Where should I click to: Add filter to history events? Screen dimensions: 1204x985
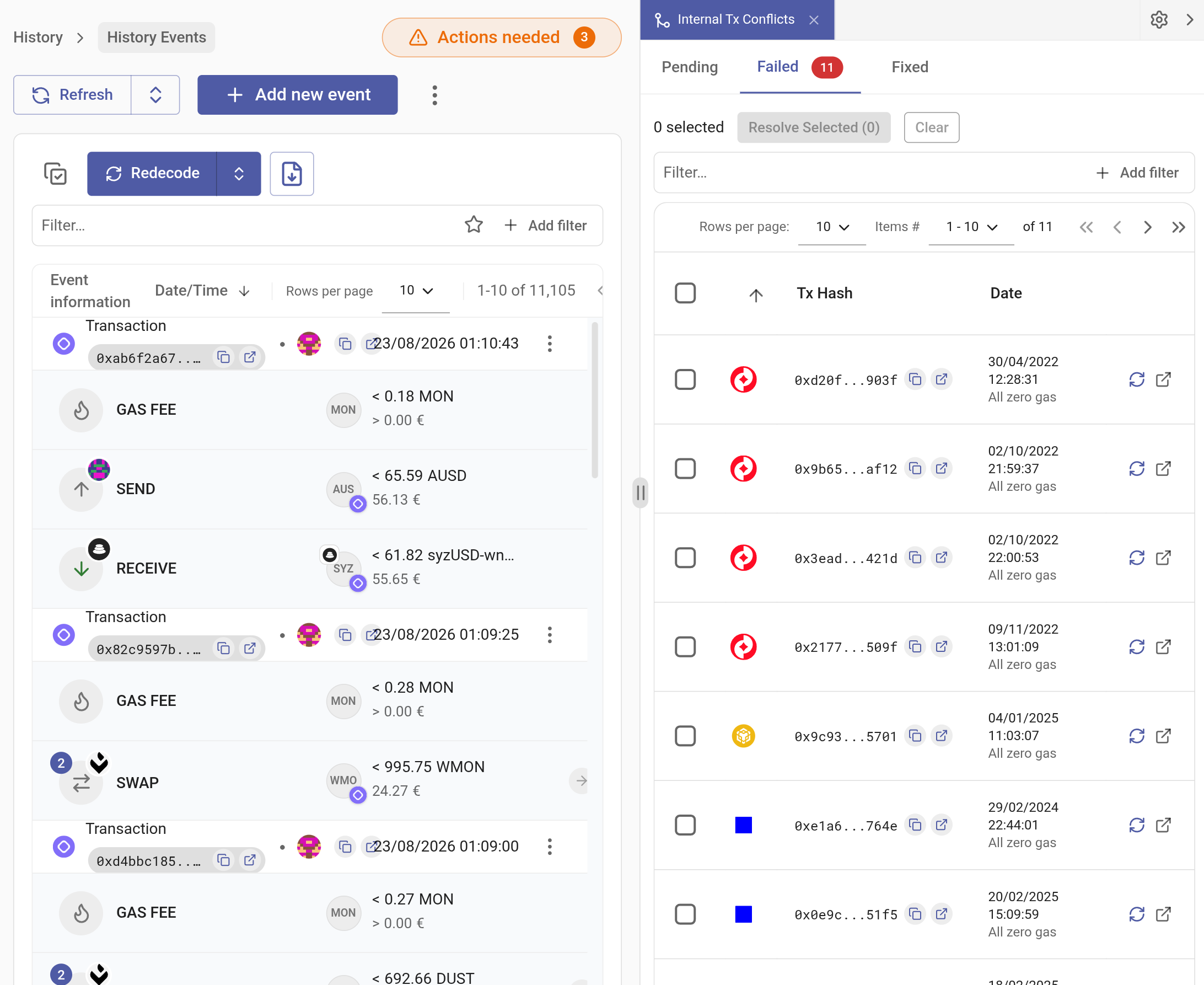click(x=545, y=225)
